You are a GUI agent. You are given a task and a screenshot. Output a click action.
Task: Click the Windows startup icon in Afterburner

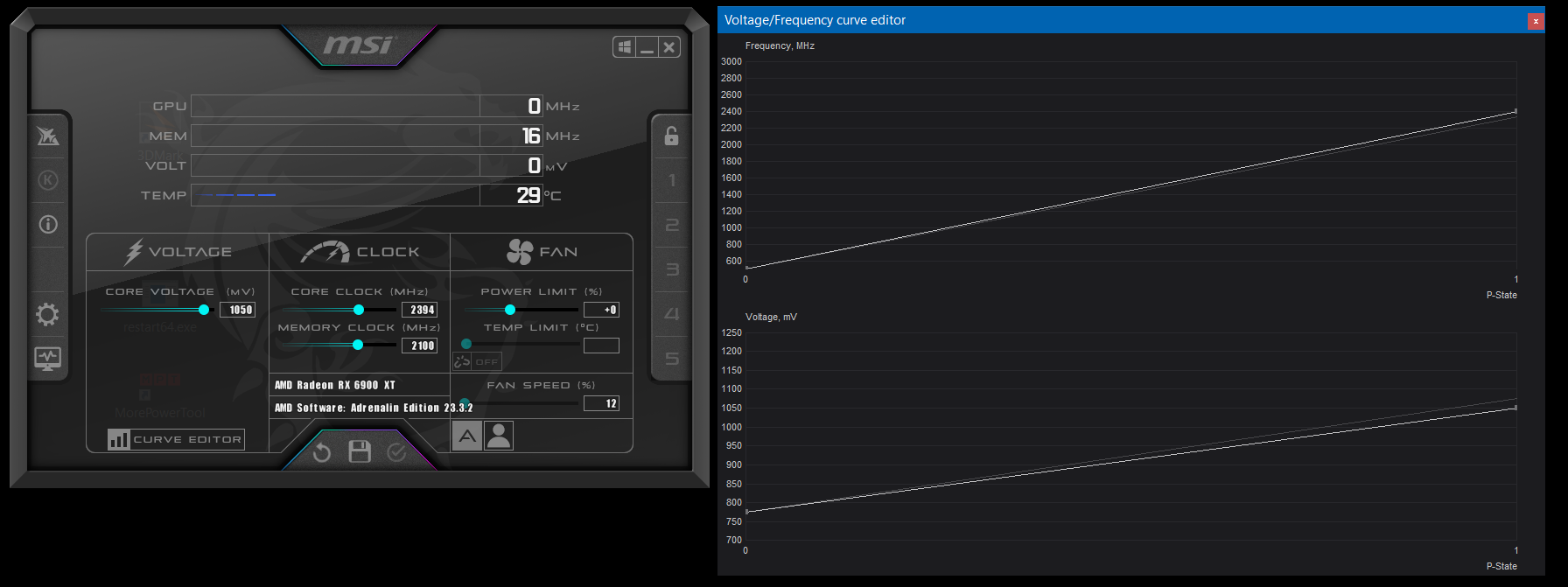[625, 47]
